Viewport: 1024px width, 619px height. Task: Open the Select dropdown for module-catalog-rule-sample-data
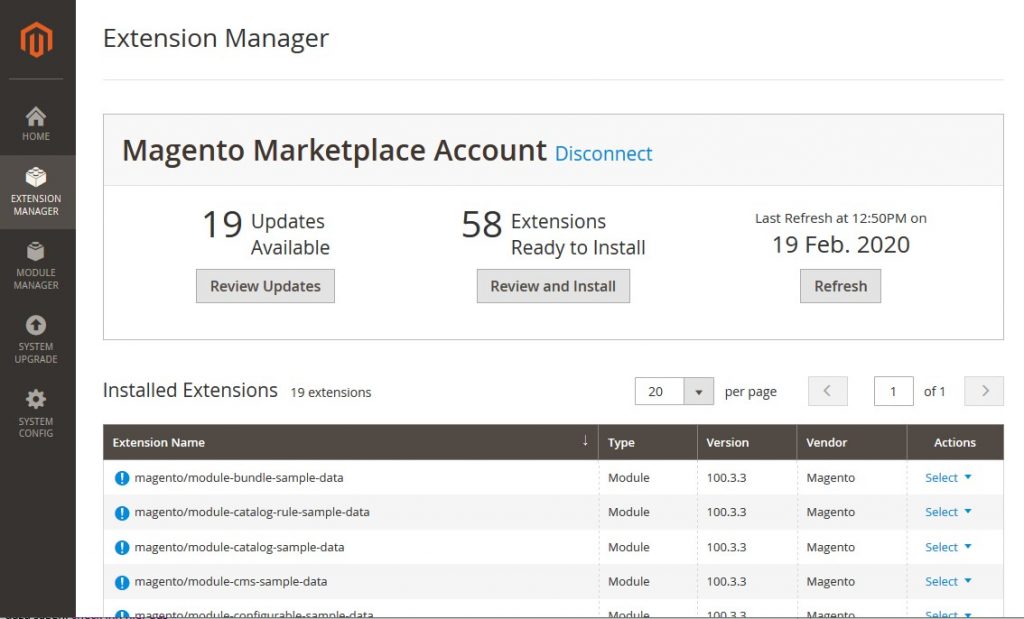pyautogui.click(x=945, y=512)
